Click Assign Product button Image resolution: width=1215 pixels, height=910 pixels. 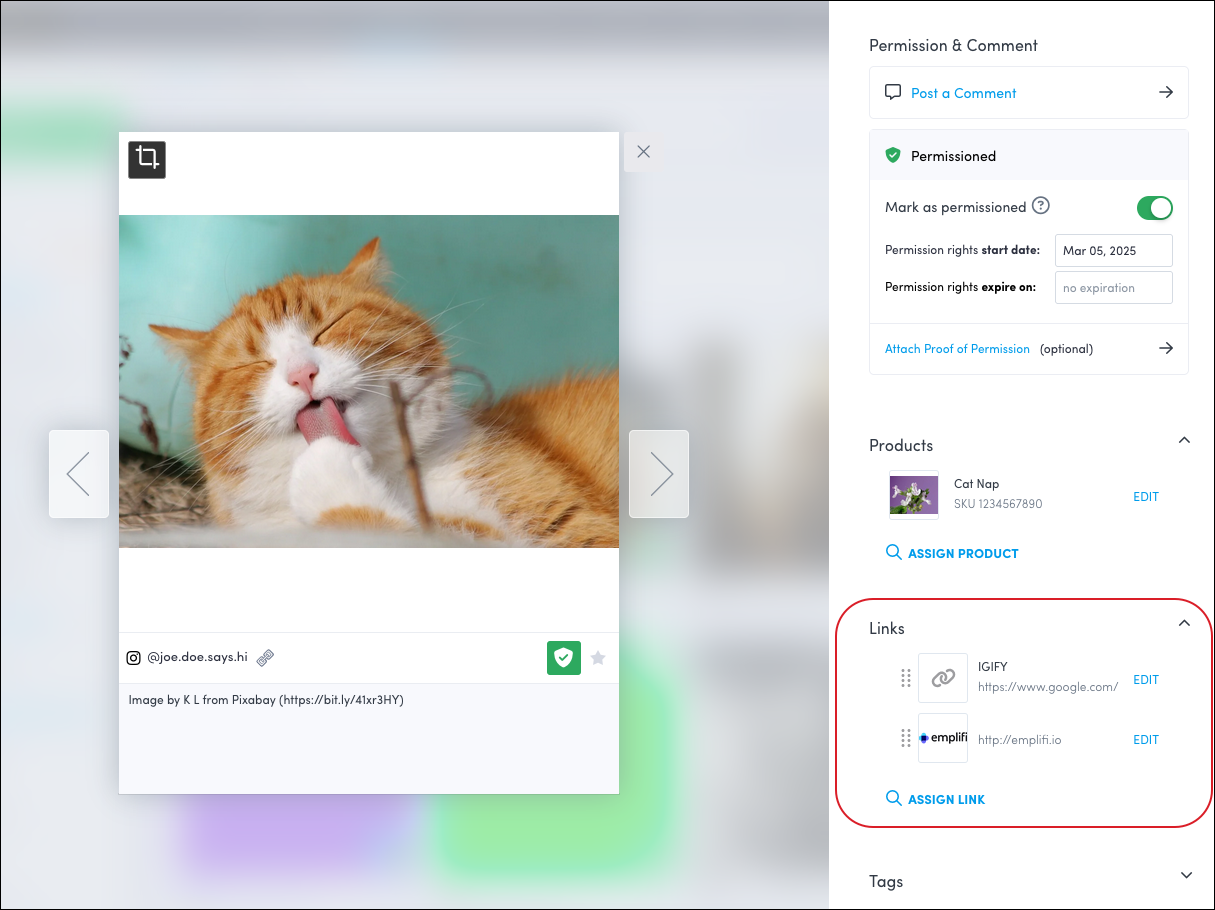[952, 553]
